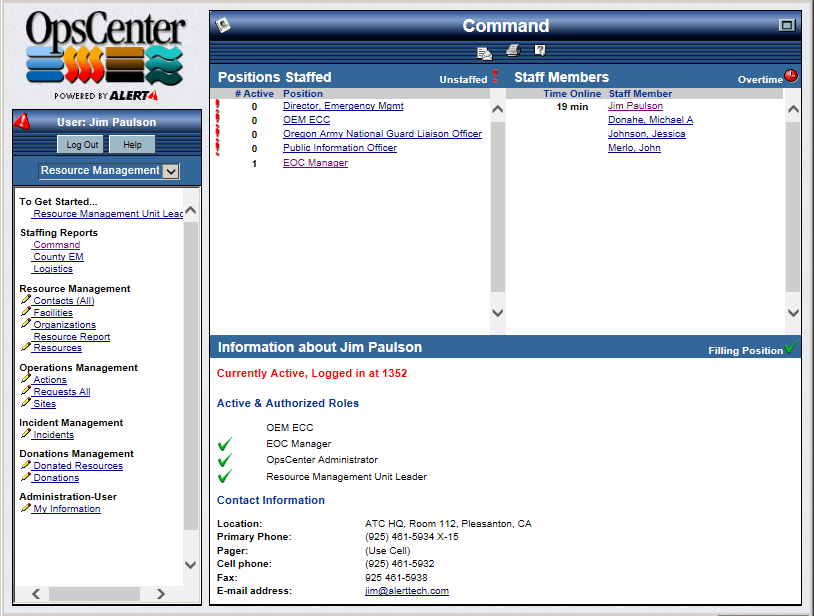Viewport: 814px width, 616px height.
Task: Click the Overtime red clock icon
Action: tap(791, 76)
